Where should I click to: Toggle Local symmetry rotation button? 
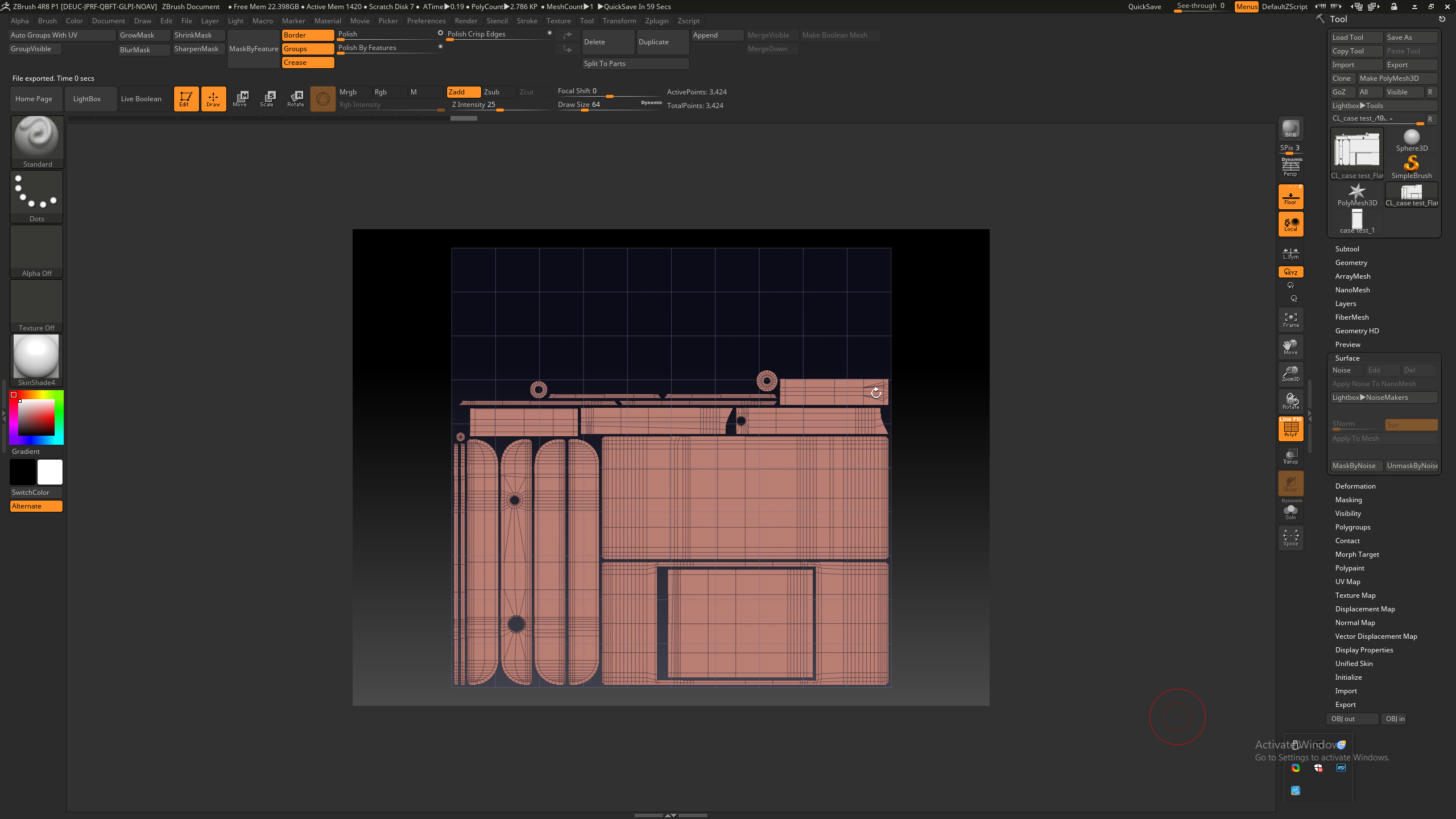[1290, 224]
